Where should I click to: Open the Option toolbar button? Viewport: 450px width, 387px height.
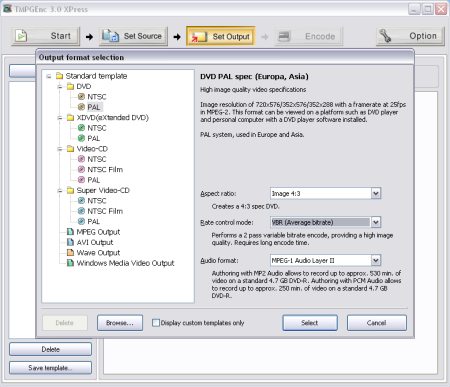pos(410,36)
